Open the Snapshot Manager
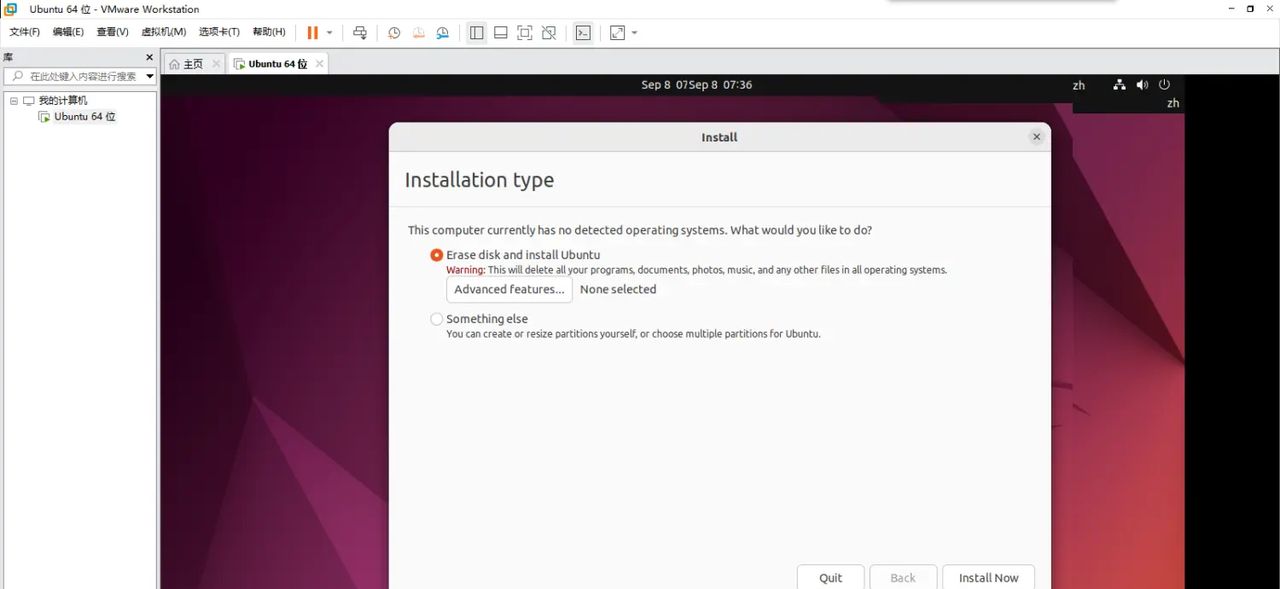The height and width of the screenshot is (589, 1280). [443, 32]
